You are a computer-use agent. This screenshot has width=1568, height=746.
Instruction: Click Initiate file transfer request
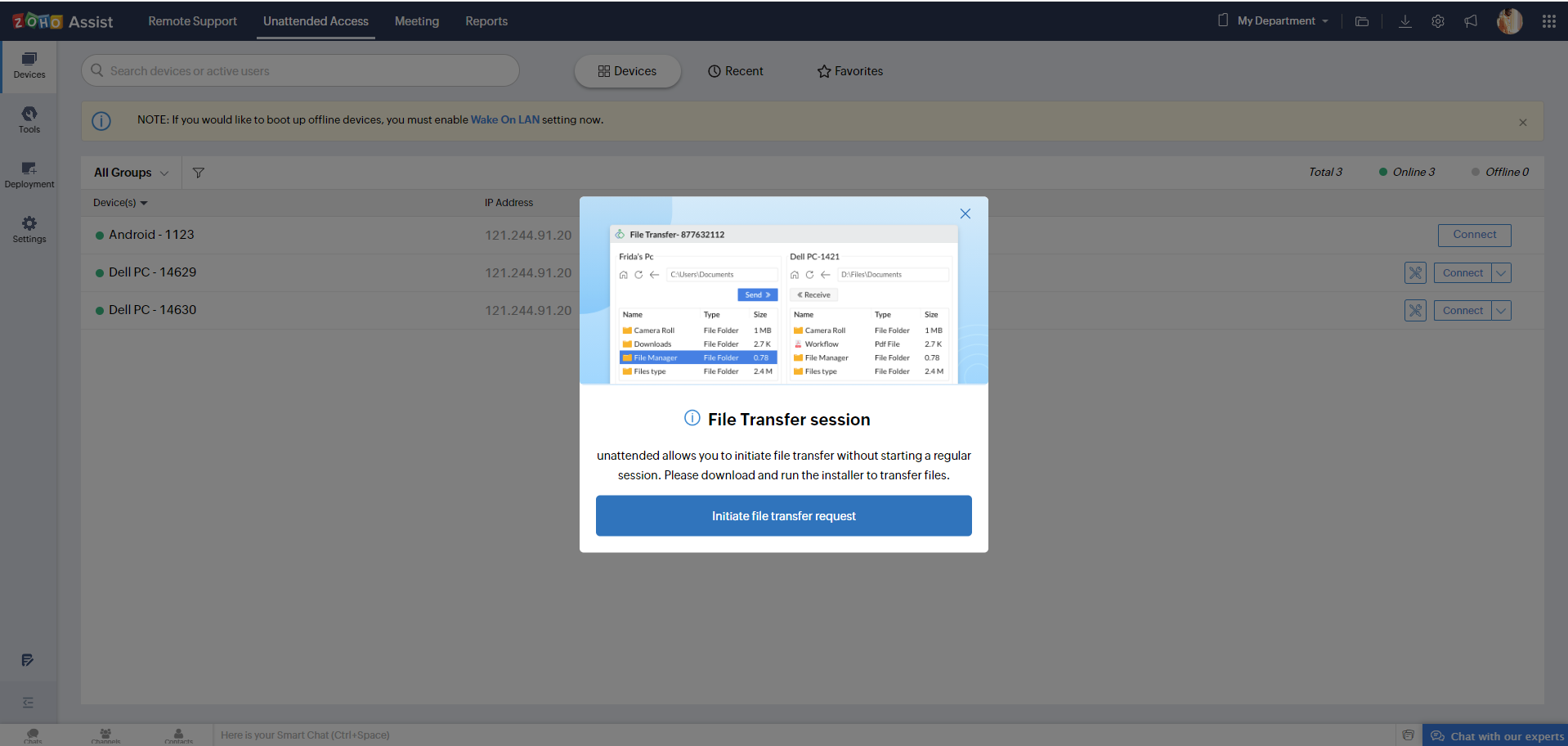[783, 515]
